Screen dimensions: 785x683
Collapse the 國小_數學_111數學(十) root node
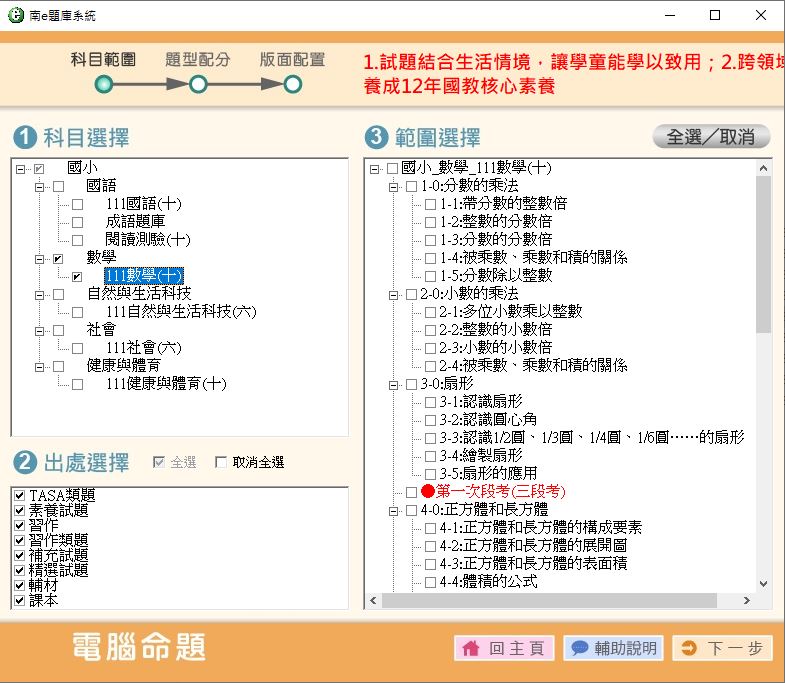[374, 169]
